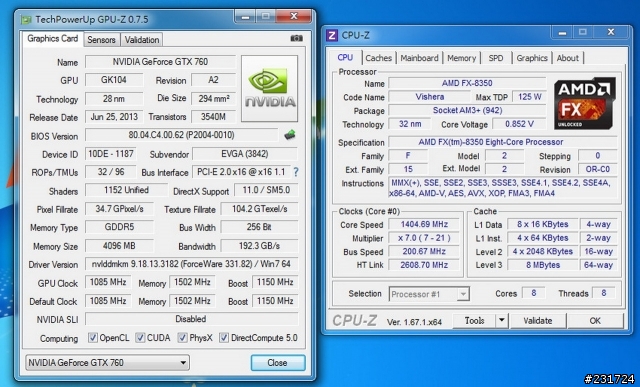
Task: Click the Die Size value 294 mm²
Action: click(x=213, y=98)
